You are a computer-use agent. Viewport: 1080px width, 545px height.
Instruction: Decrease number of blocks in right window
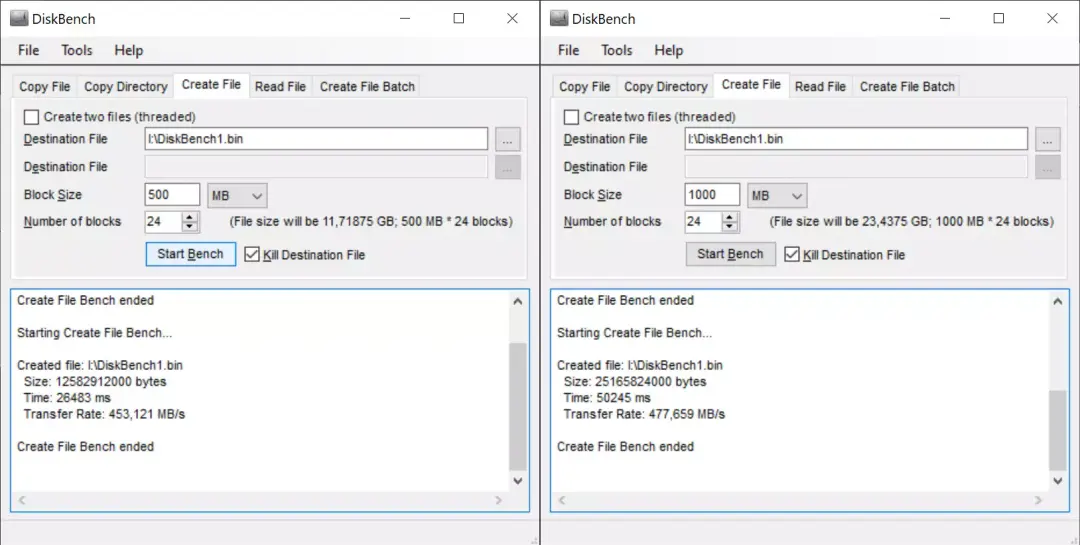click(x=730, y=227)
